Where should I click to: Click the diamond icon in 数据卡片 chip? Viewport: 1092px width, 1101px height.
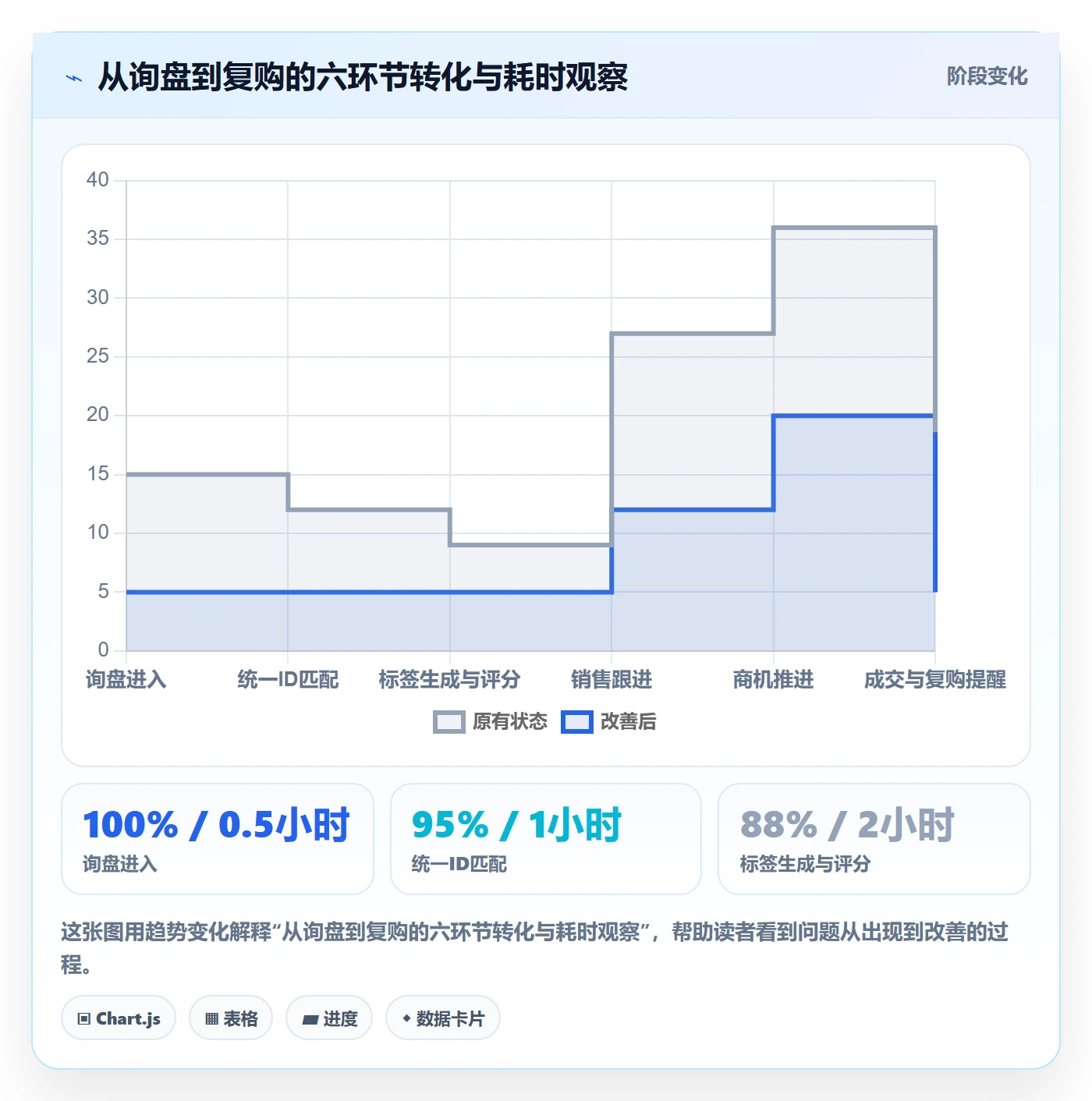pos(406,1018)
